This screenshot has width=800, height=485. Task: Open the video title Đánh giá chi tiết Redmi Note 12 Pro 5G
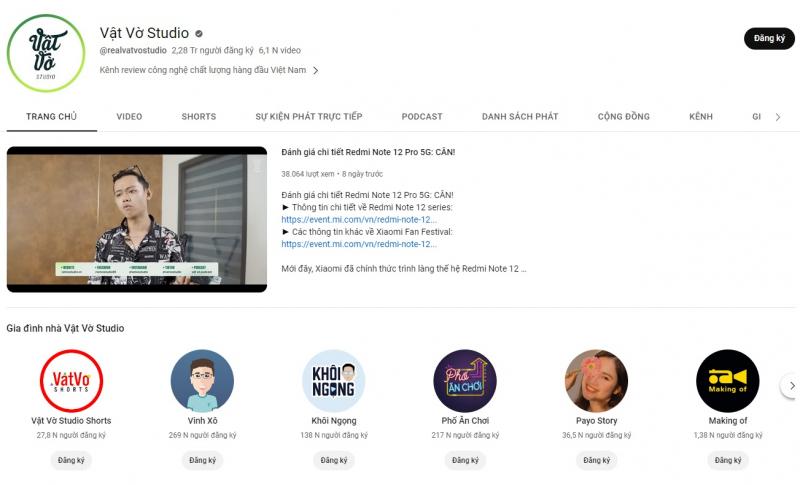pos(368,152)
